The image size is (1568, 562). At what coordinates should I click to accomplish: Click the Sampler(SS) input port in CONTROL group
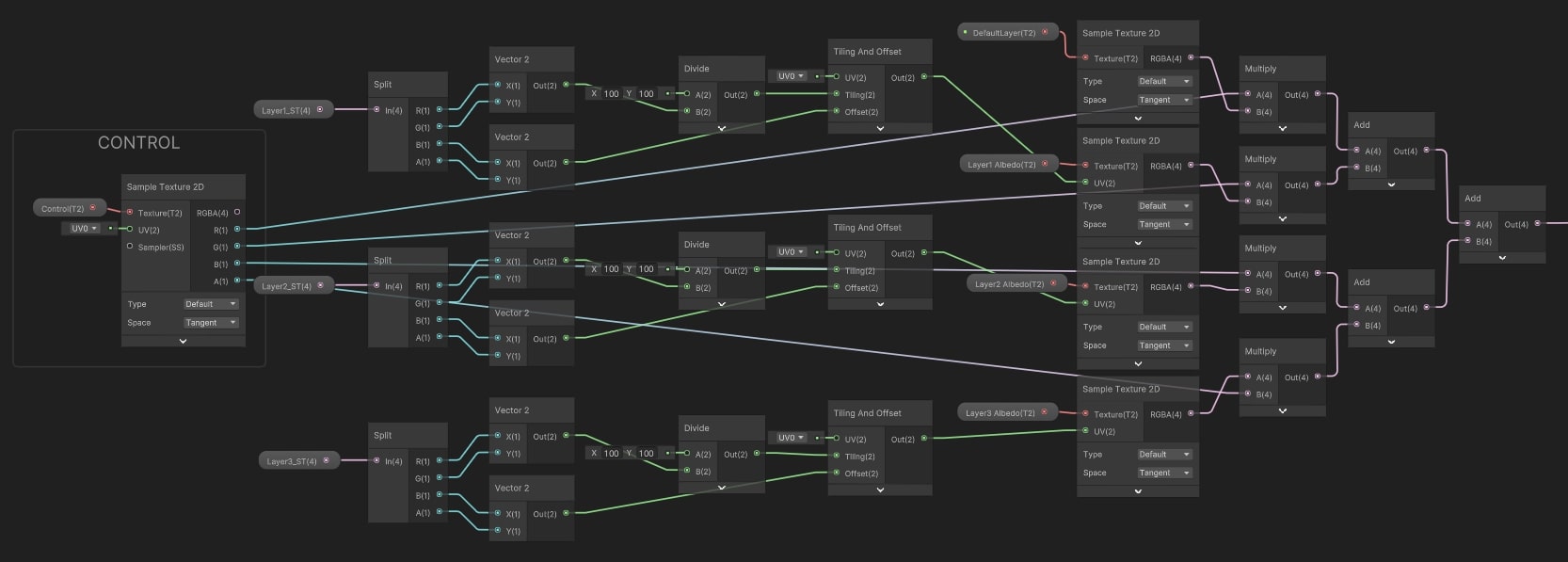pos(130,247)
